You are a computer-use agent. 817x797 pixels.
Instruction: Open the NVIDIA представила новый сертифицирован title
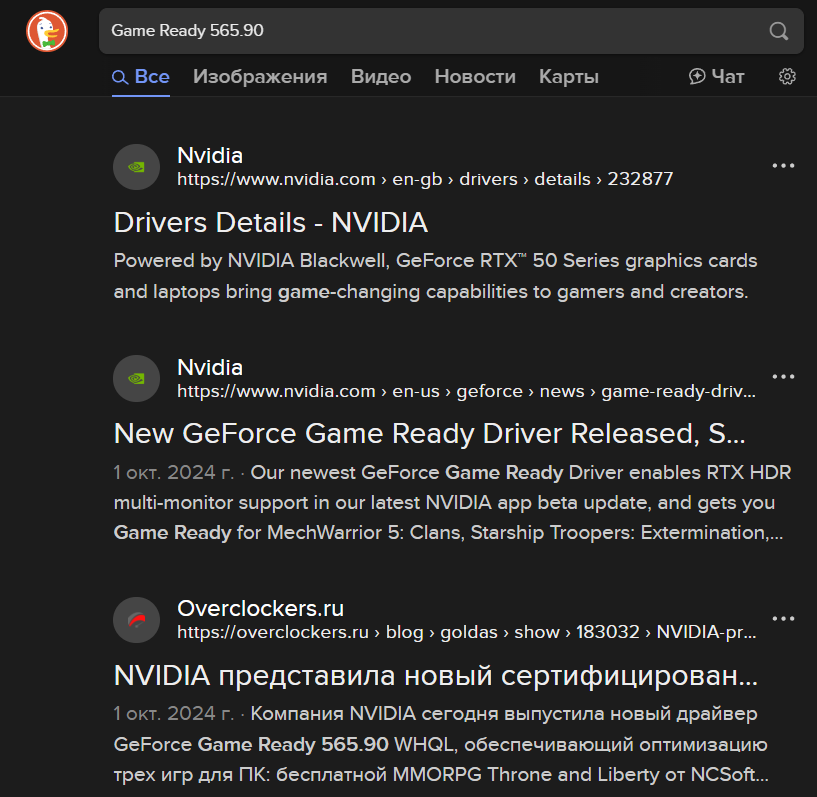point(436,676)
